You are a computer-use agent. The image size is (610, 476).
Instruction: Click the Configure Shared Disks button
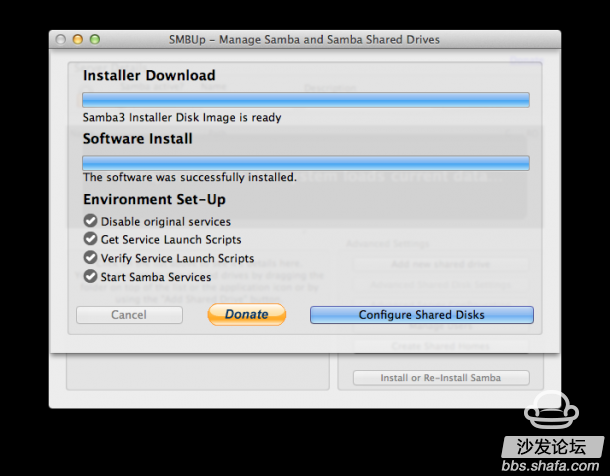click(422, 315)
